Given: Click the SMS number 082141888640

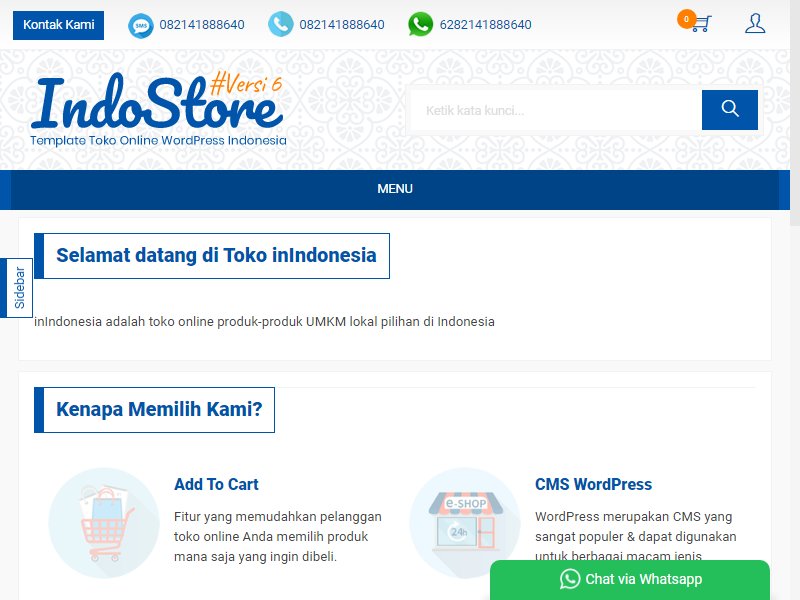Looking at the screenshot, I should [x=202, y=24].
